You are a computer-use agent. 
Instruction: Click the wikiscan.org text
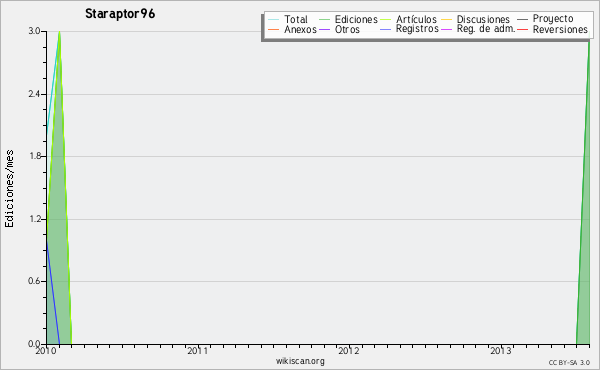point(300,361)
